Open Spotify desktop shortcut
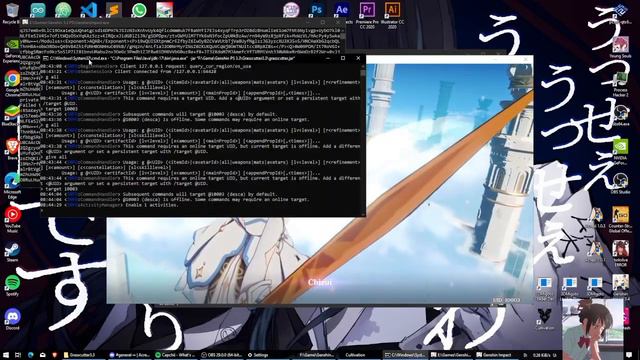The image size is (640, 360). point(12,285)
